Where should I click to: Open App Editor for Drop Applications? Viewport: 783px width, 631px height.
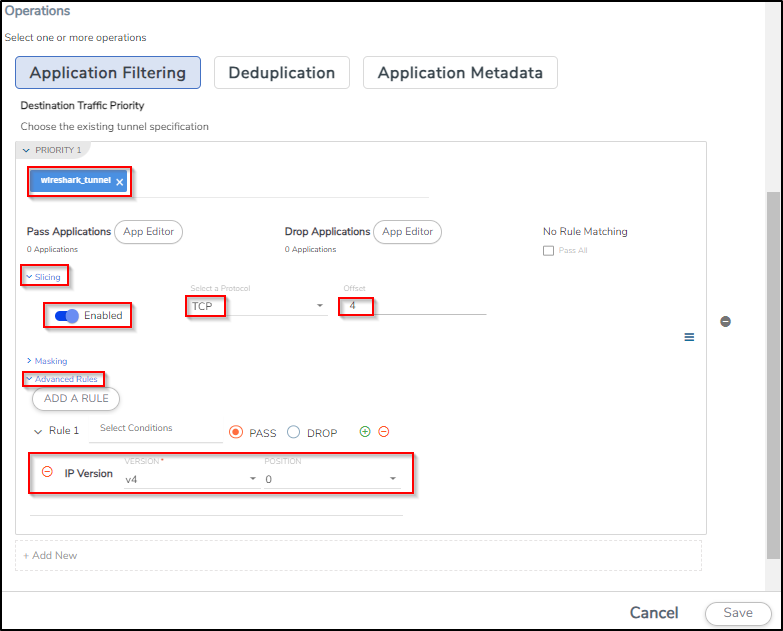(x=407, y=232)
